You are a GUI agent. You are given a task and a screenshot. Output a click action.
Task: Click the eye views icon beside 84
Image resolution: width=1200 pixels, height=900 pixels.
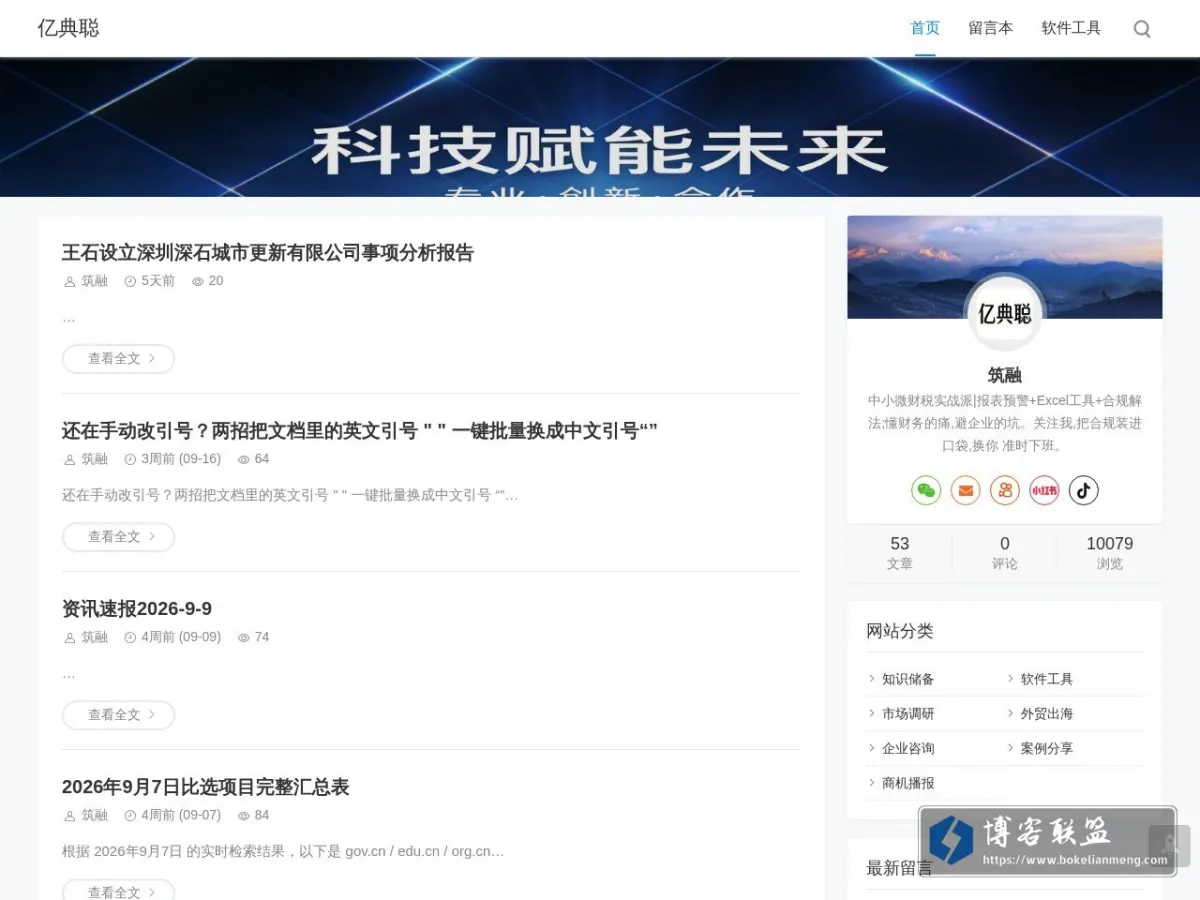(244, 816)
